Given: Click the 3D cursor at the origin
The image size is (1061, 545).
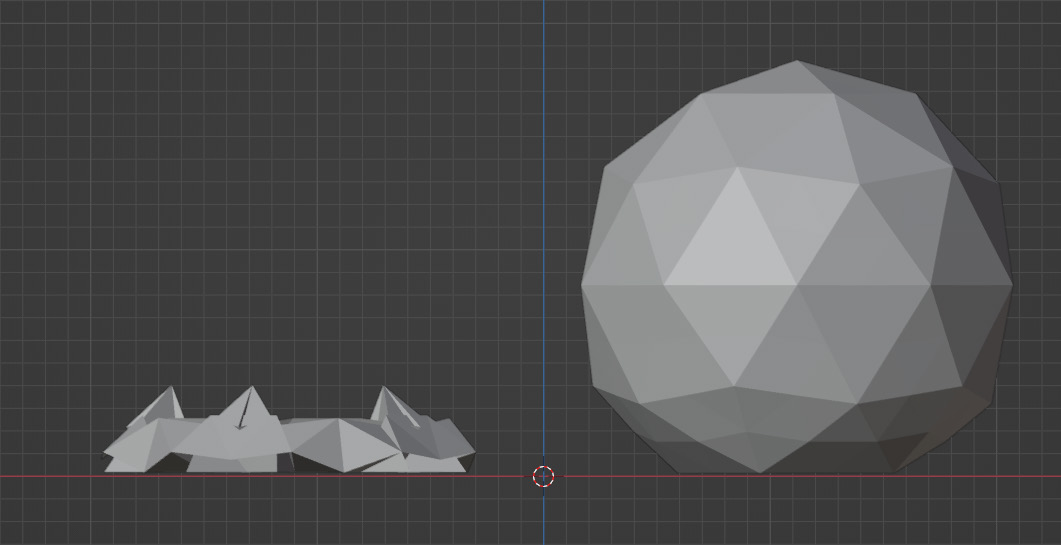Looking at the screenshot, I should [x=543, y=477].
